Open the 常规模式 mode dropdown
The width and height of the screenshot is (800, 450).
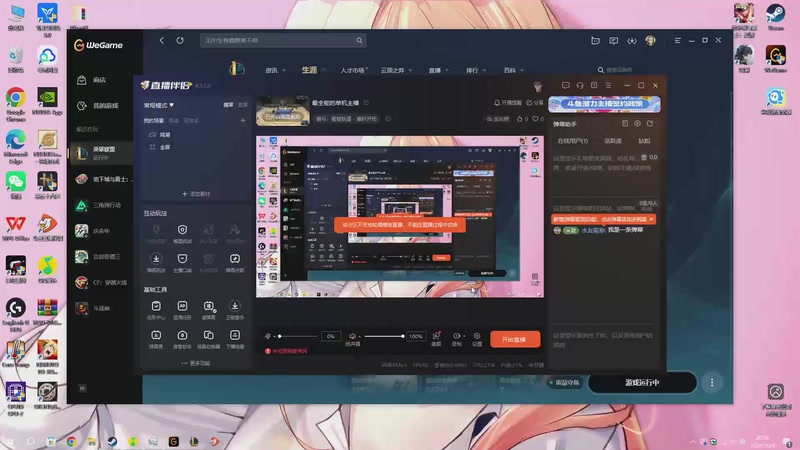tap(159, 105)
